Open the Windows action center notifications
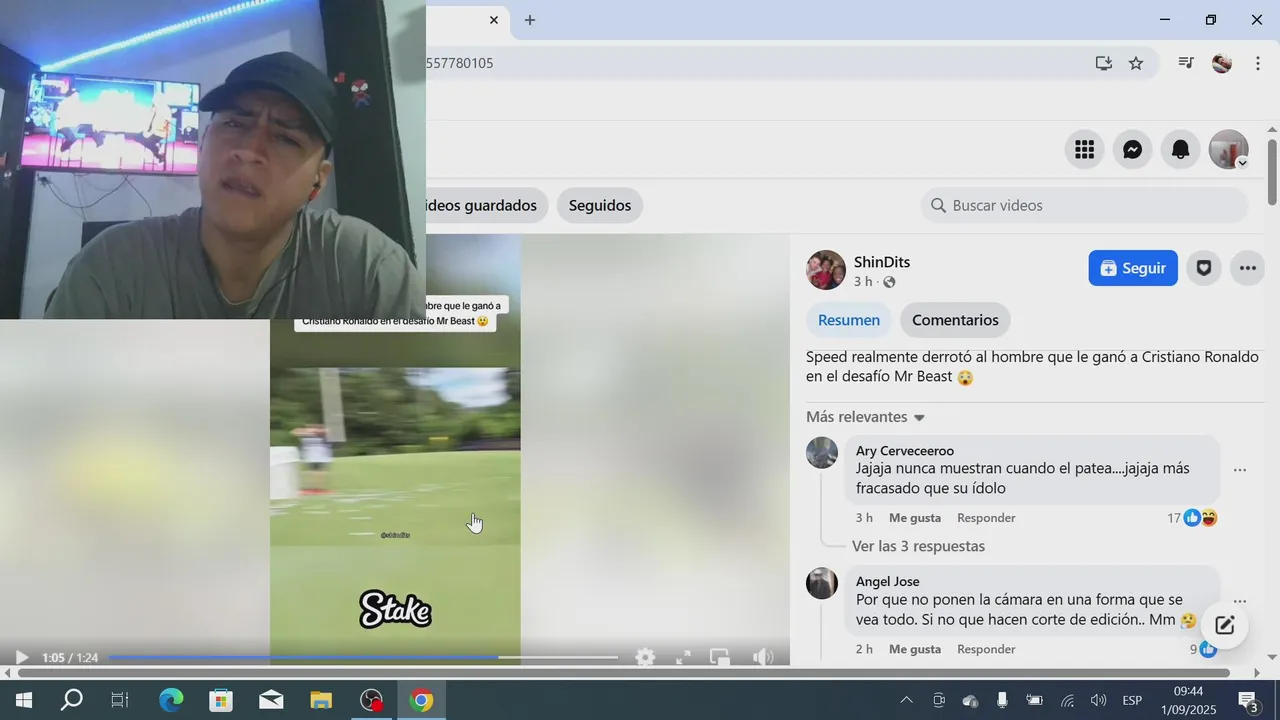1280x720 pixels. 1248,700
